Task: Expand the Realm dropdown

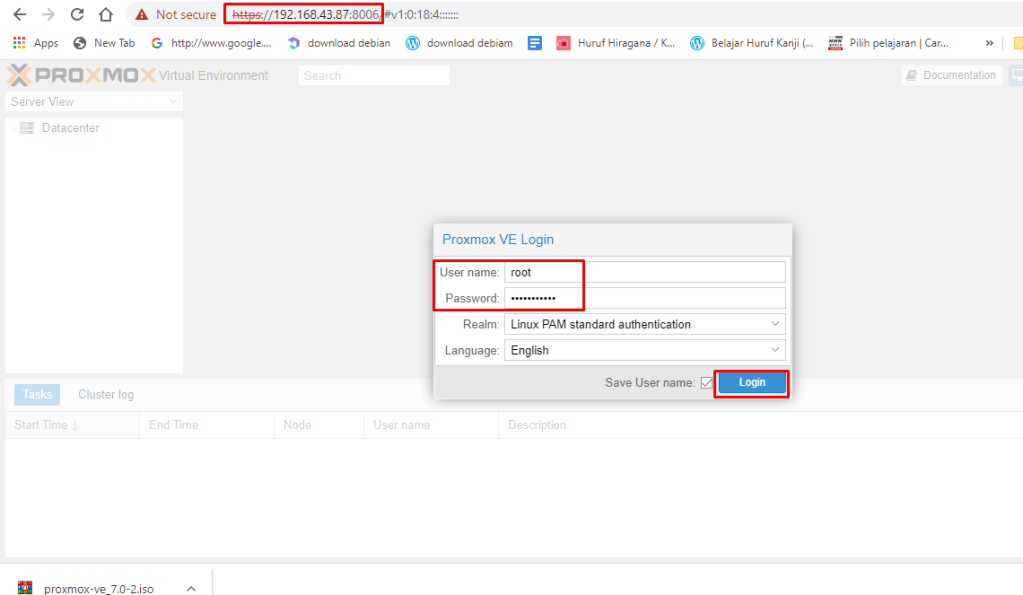Action: (775, 324)
